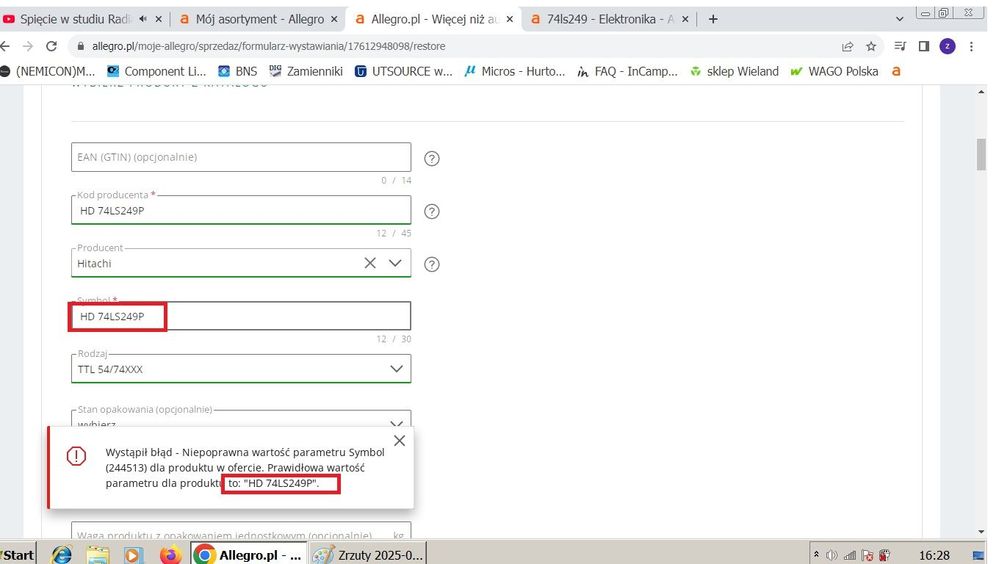
Task: Open the browser side panel icon
Action: click(924, 46)
